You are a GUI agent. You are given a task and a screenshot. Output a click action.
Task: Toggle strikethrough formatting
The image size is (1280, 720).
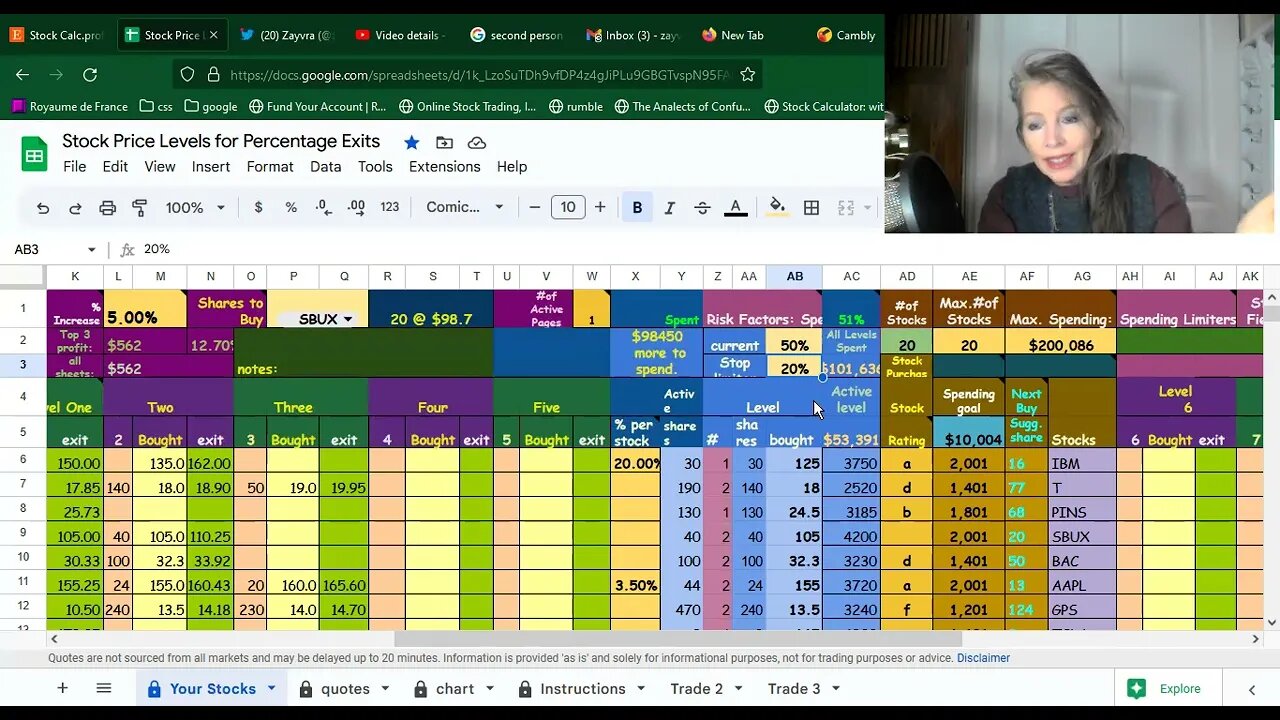coord(702,208)
